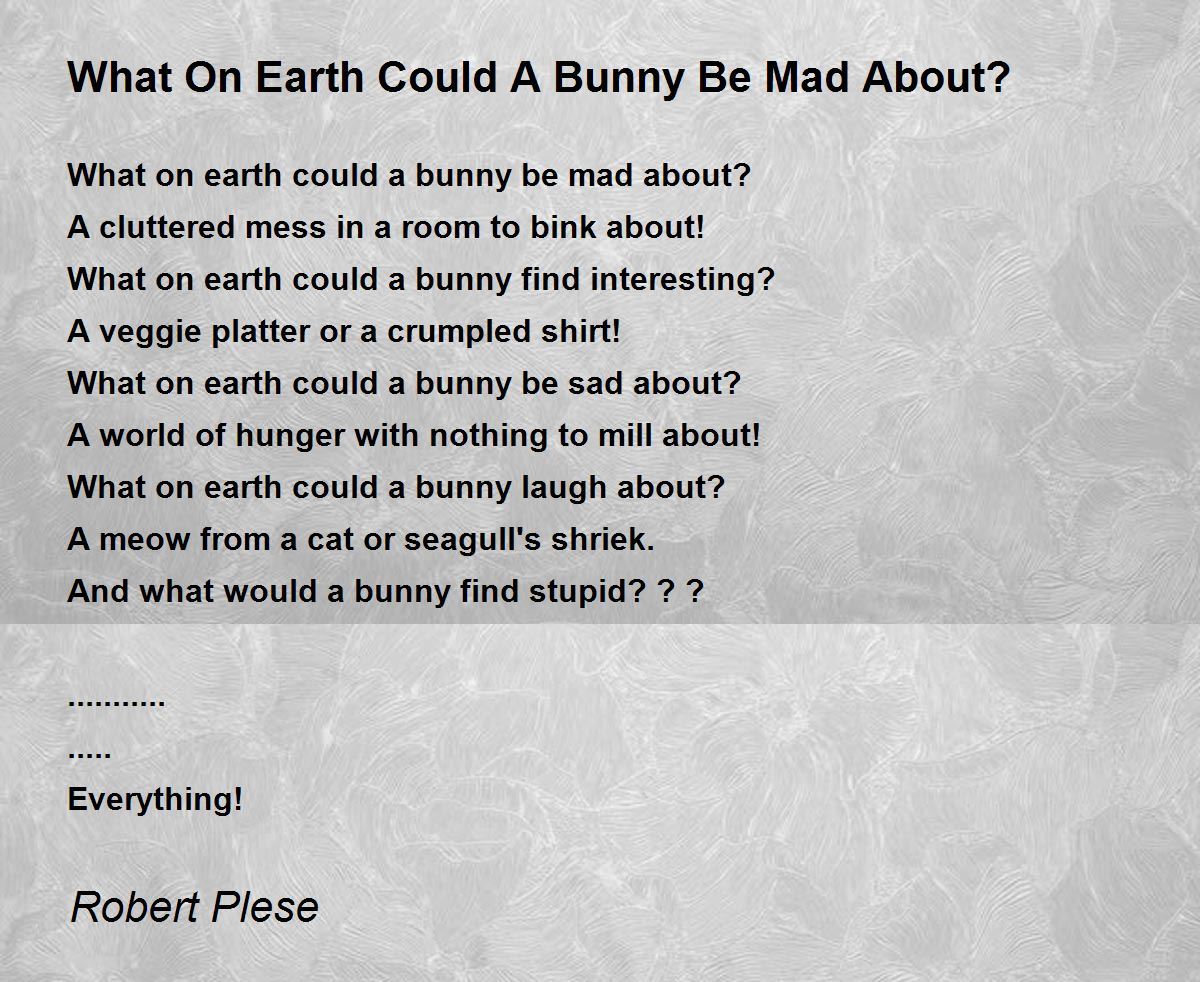
Task: Click the poem title heading
Action: point(539,77)
